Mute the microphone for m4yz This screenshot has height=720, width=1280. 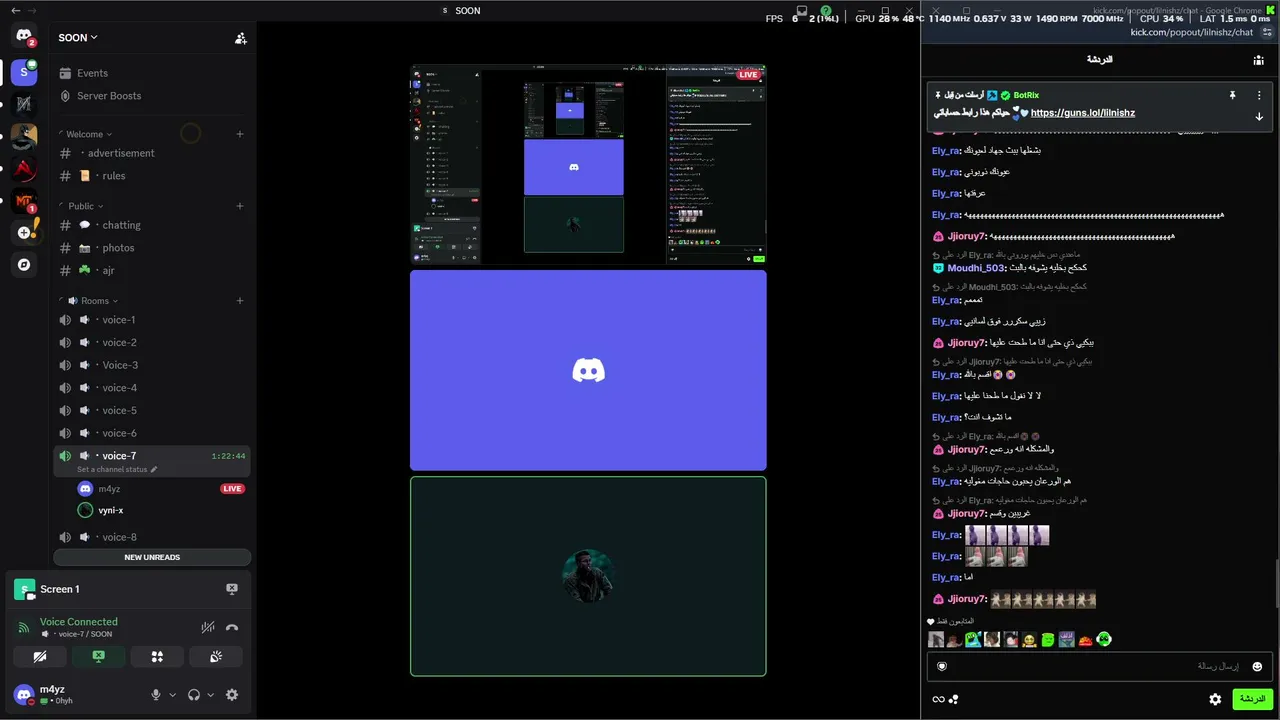pyautogui.click(x=156, y=695)
